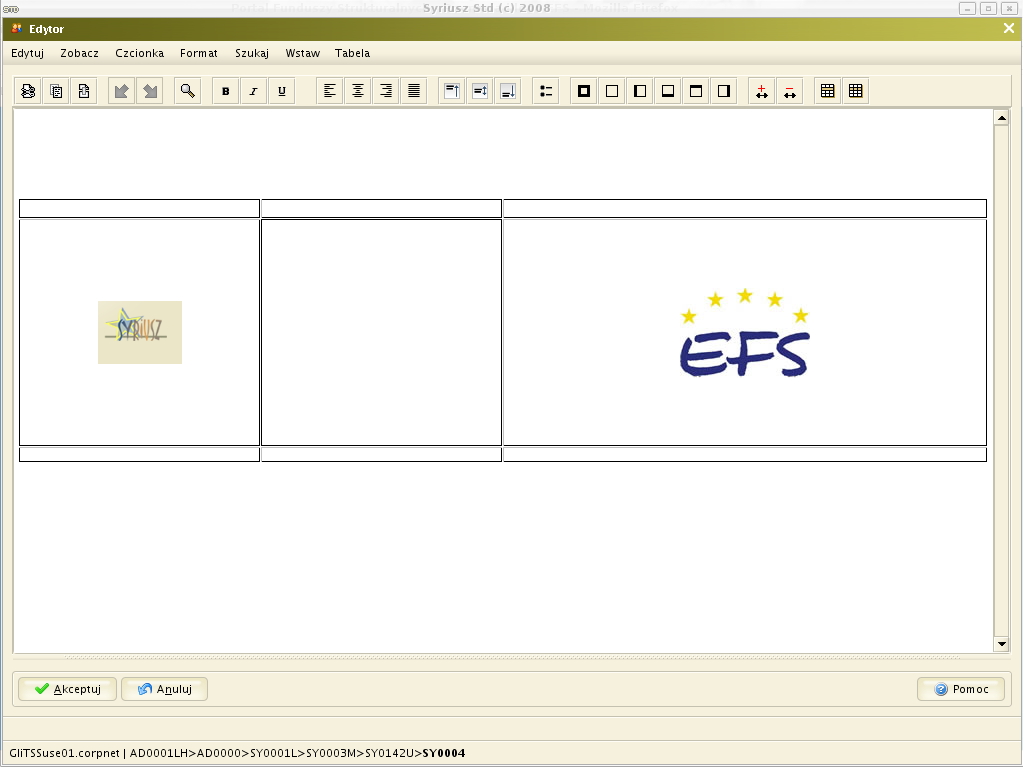This screenshot has width=1023, height=767.
Task: Insert a bulleted list
Action: (x=546, y=91)
